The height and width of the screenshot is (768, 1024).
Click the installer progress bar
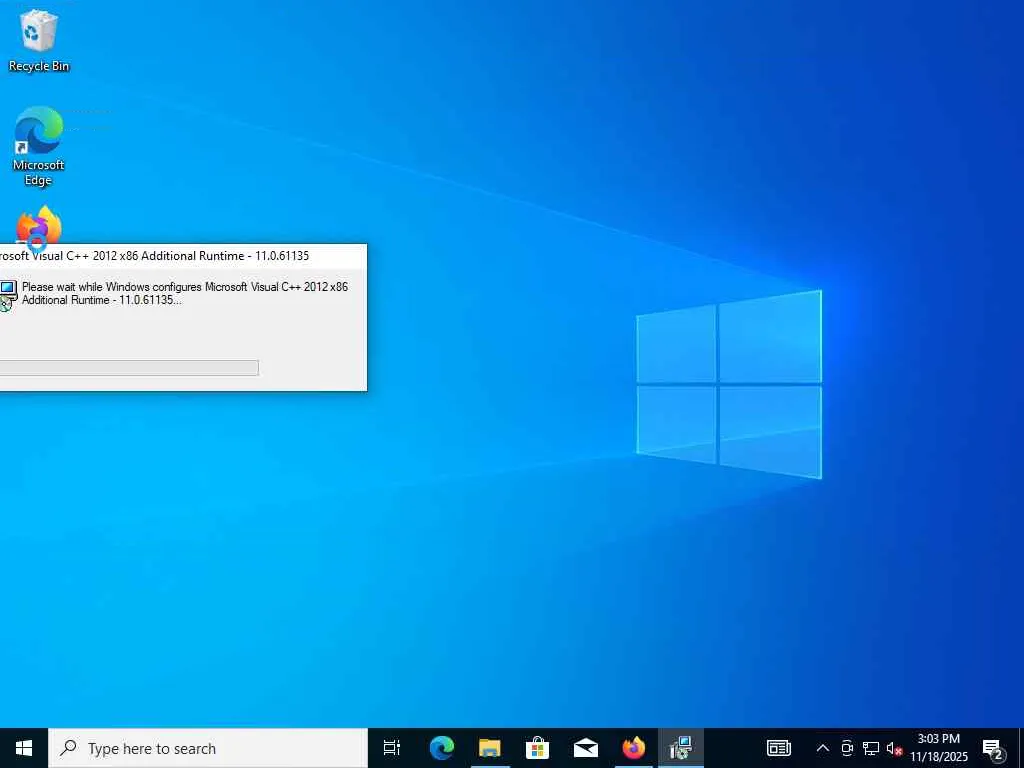129,368
